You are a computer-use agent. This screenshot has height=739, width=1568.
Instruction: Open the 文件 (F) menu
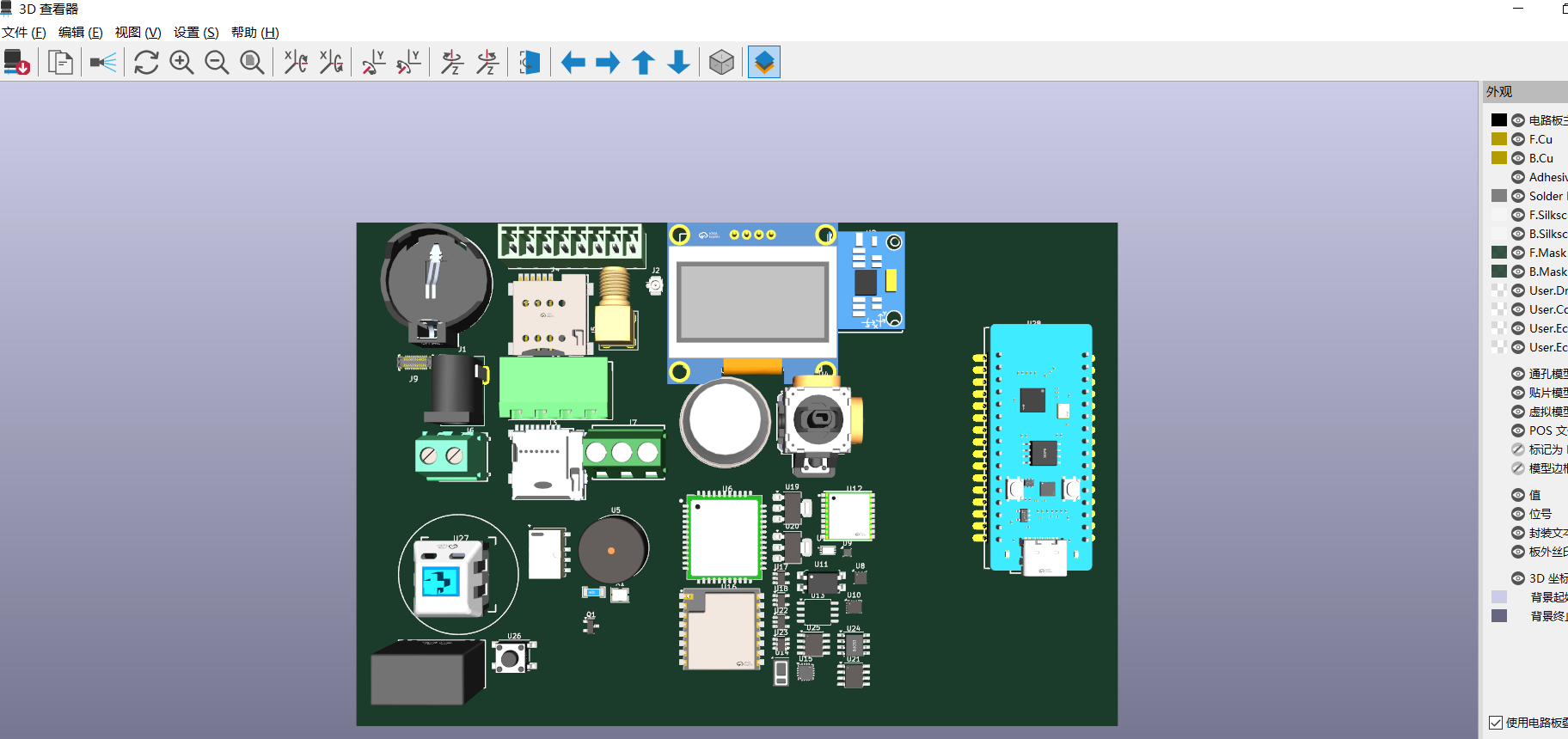(23, 33)
